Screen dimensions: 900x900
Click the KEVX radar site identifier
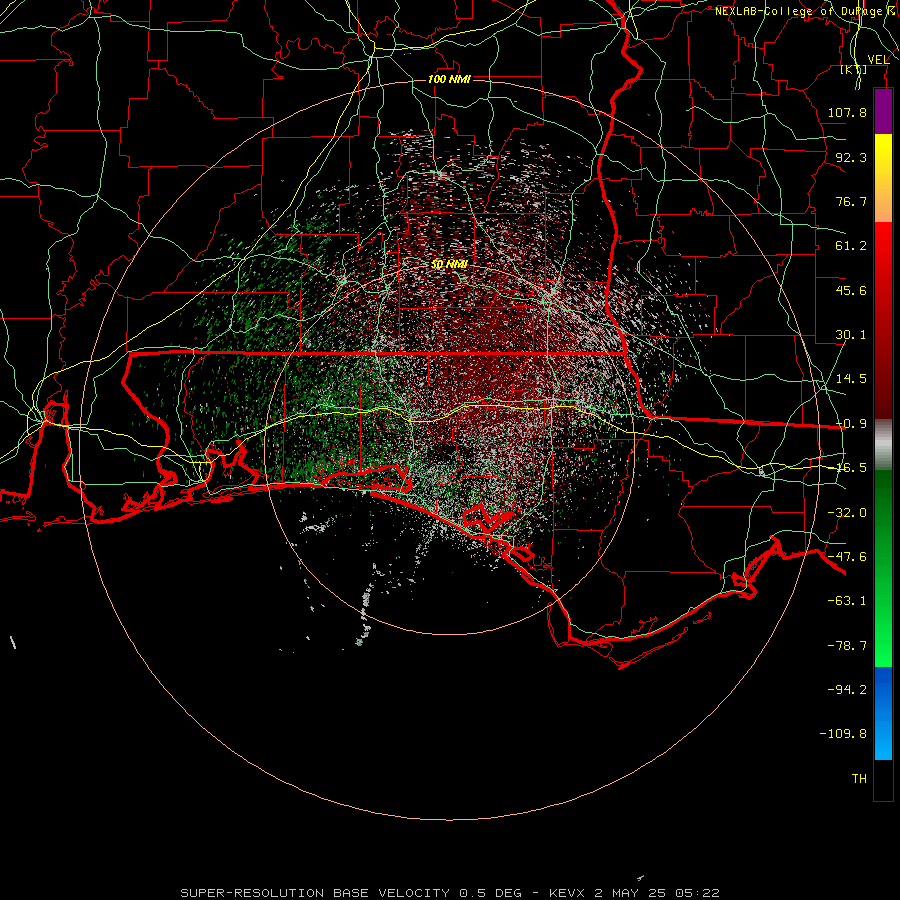567,893
